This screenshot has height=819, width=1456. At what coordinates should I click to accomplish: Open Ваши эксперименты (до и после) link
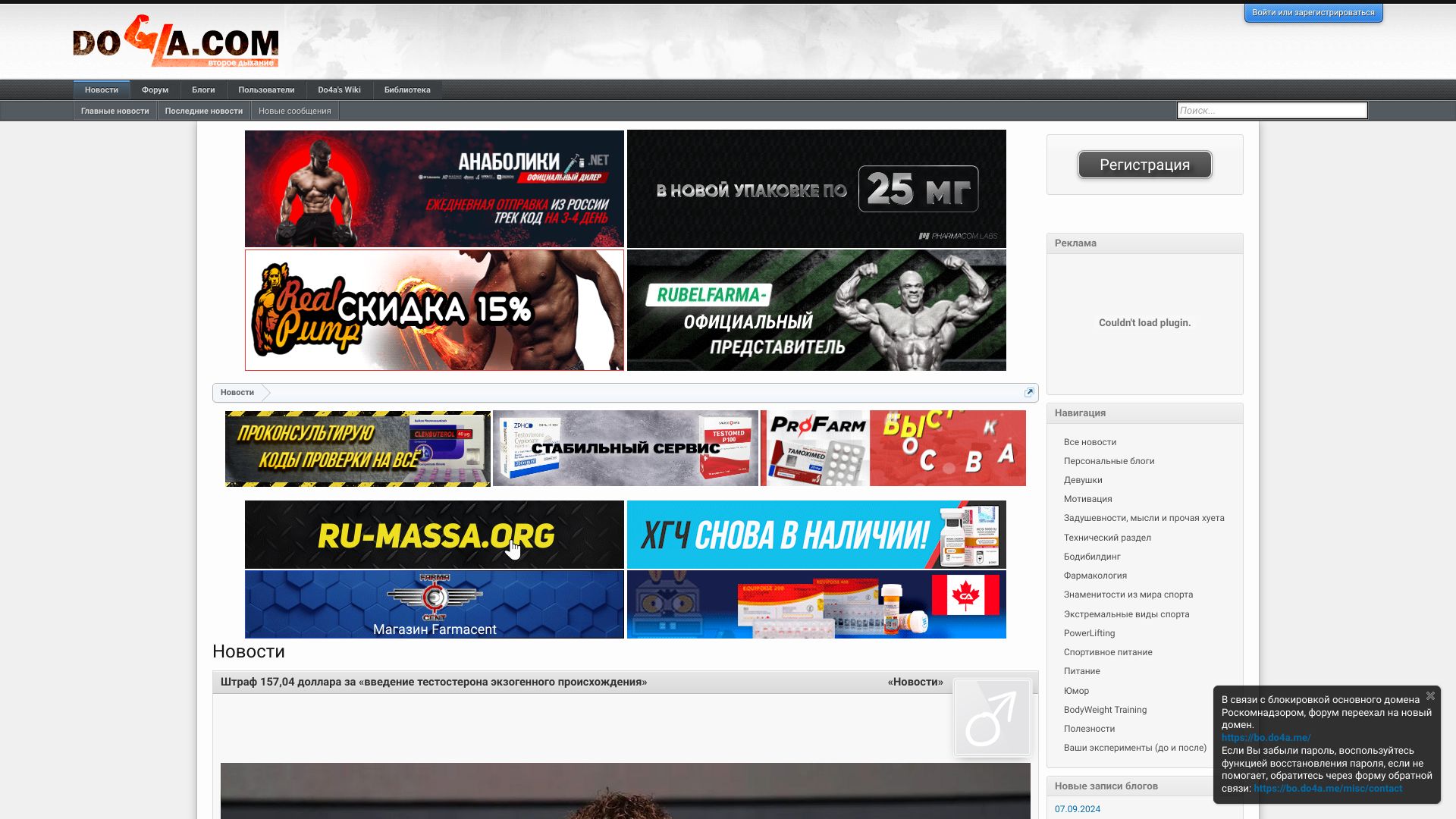point(1134,748)
